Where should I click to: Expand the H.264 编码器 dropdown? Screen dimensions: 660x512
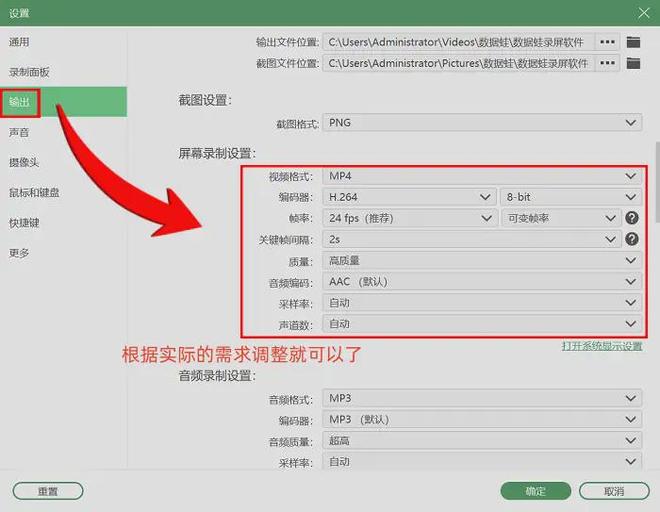click(x=410, y=197)
